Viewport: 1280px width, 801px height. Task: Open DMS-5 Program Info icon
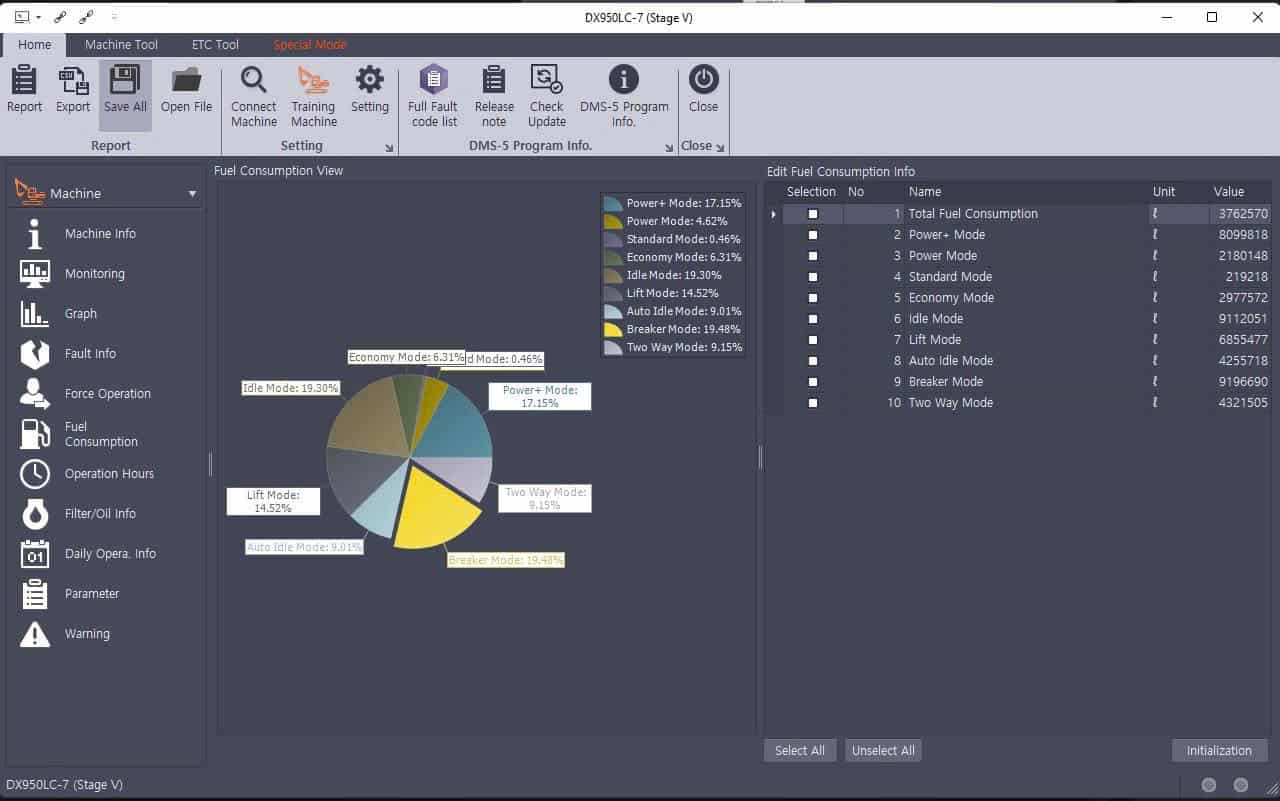624,80
